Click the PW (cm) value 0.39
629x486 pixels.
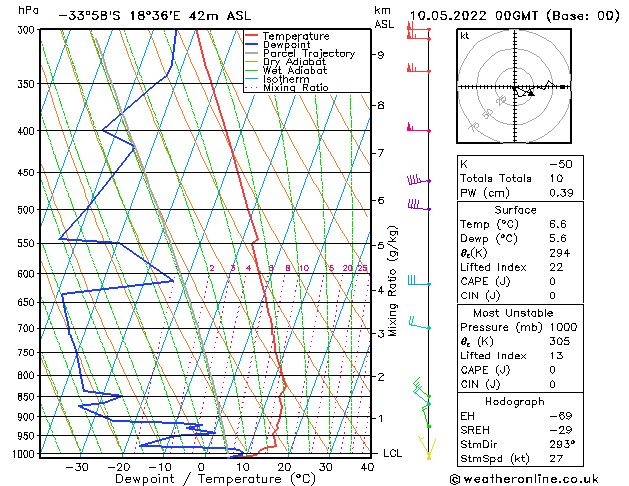(x=561, y=193)
